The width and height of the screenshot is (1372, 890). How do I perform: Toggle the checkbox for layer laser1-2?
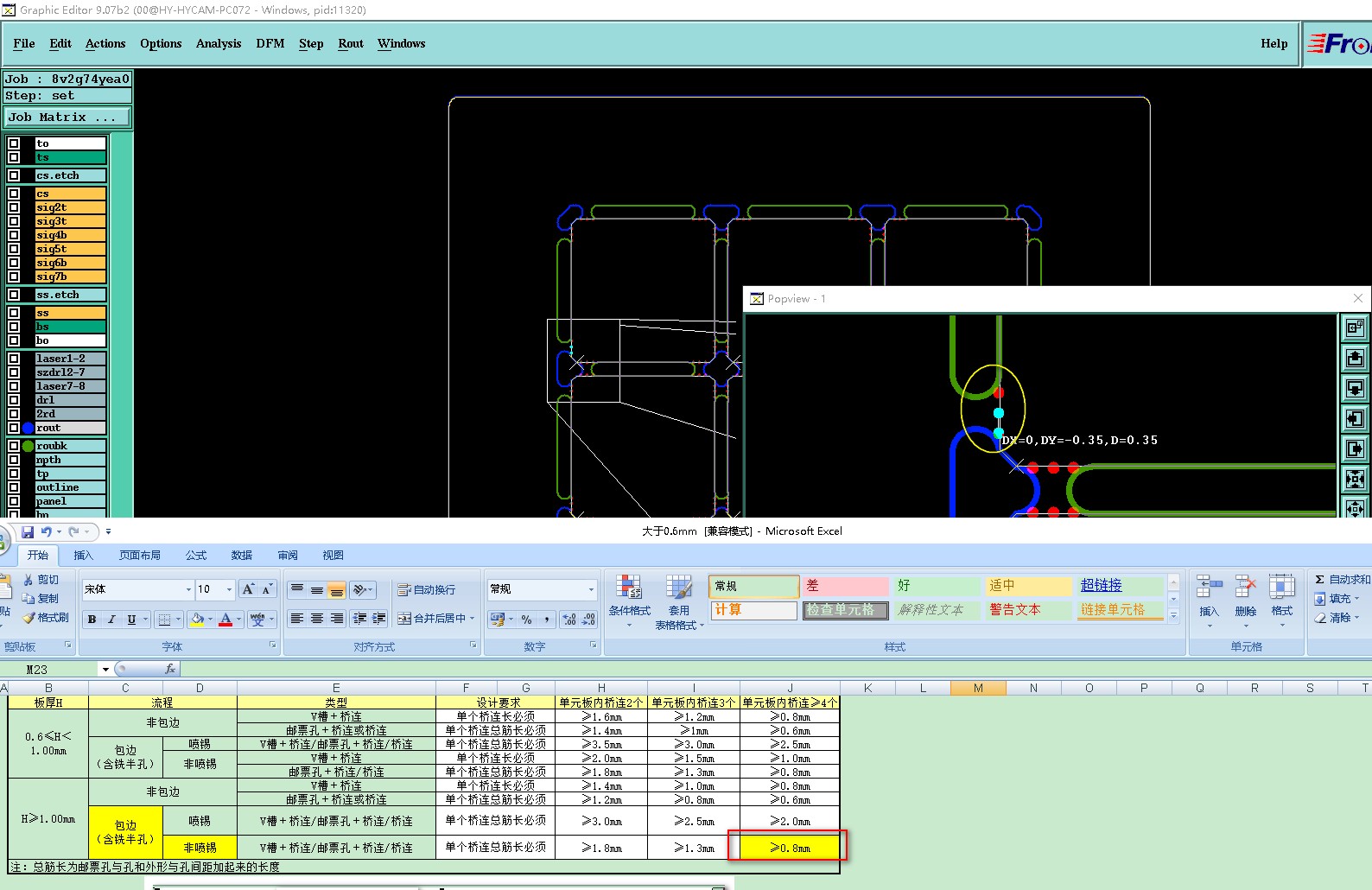tap(14, 359)
